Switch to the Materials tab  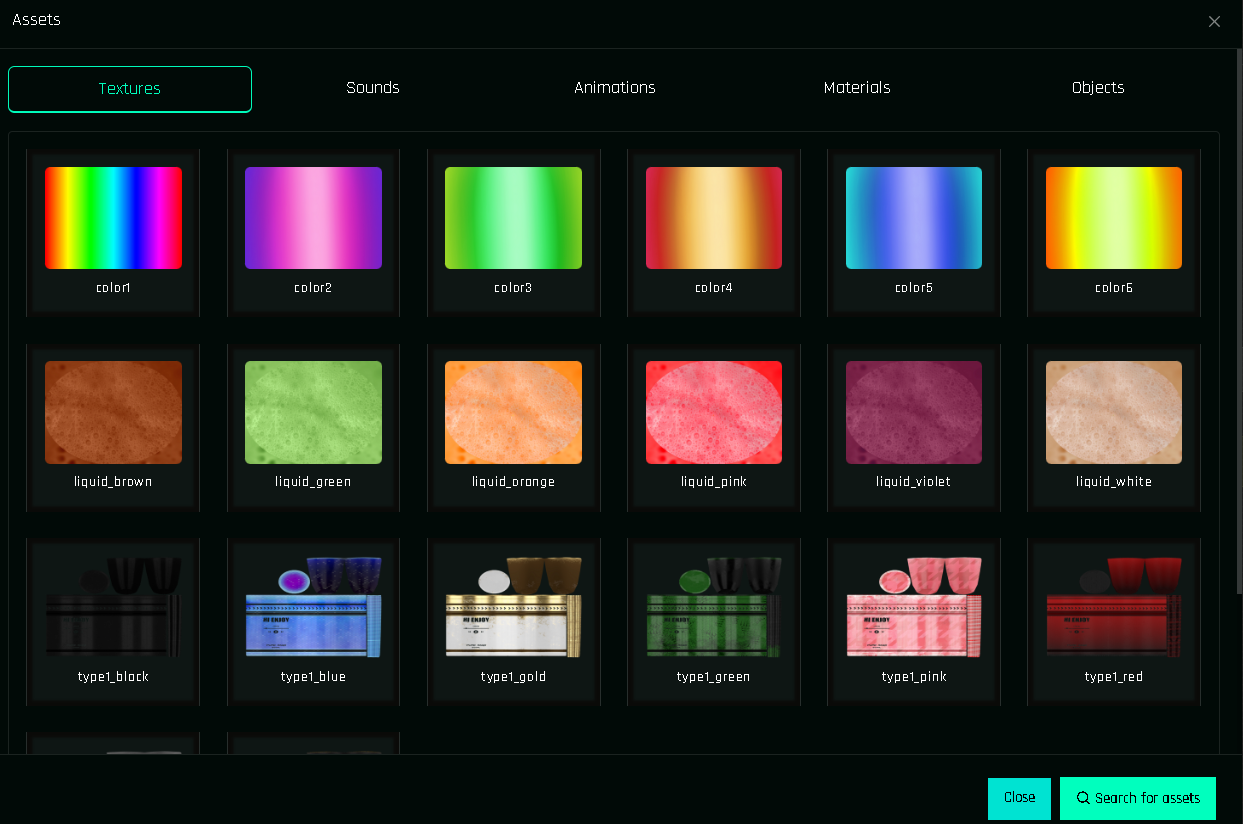coord(857,88)
